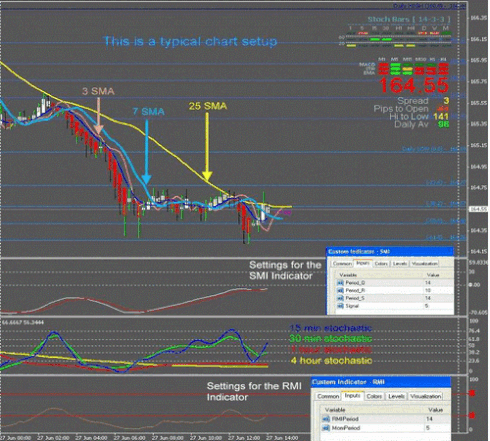Open the Levels tab in SMI dialog

(400, 263)
